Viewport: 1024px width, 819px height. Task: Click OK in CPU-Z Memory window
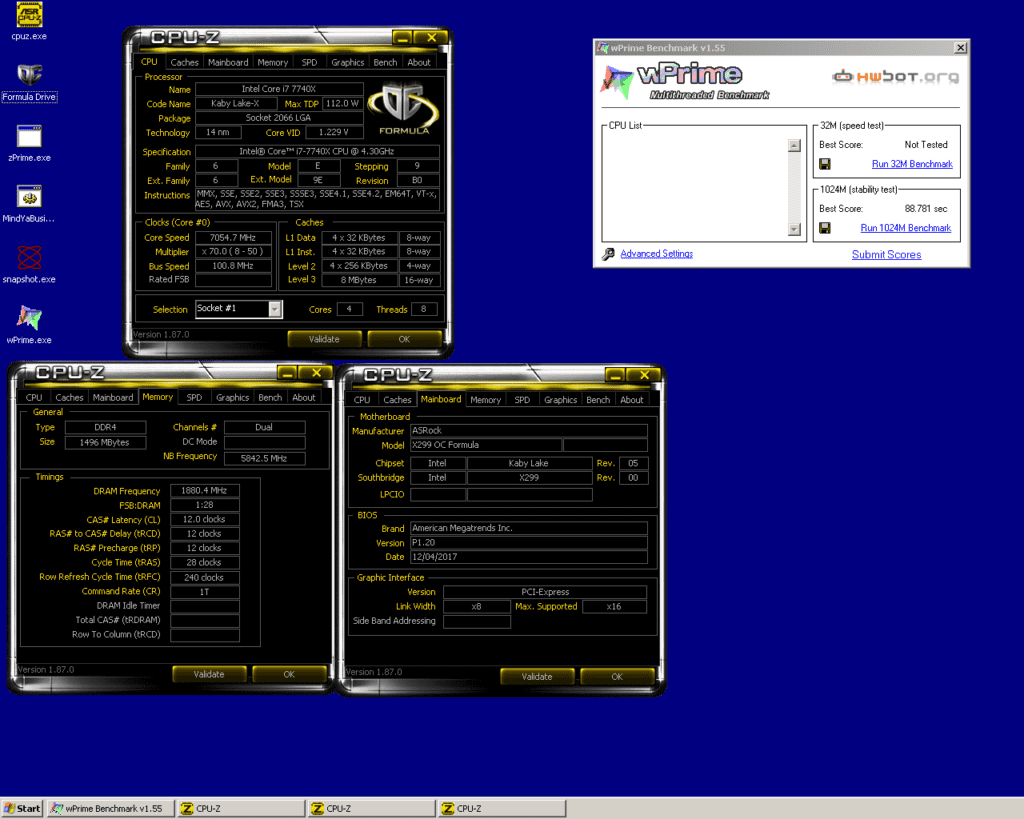tap(289, 674)
